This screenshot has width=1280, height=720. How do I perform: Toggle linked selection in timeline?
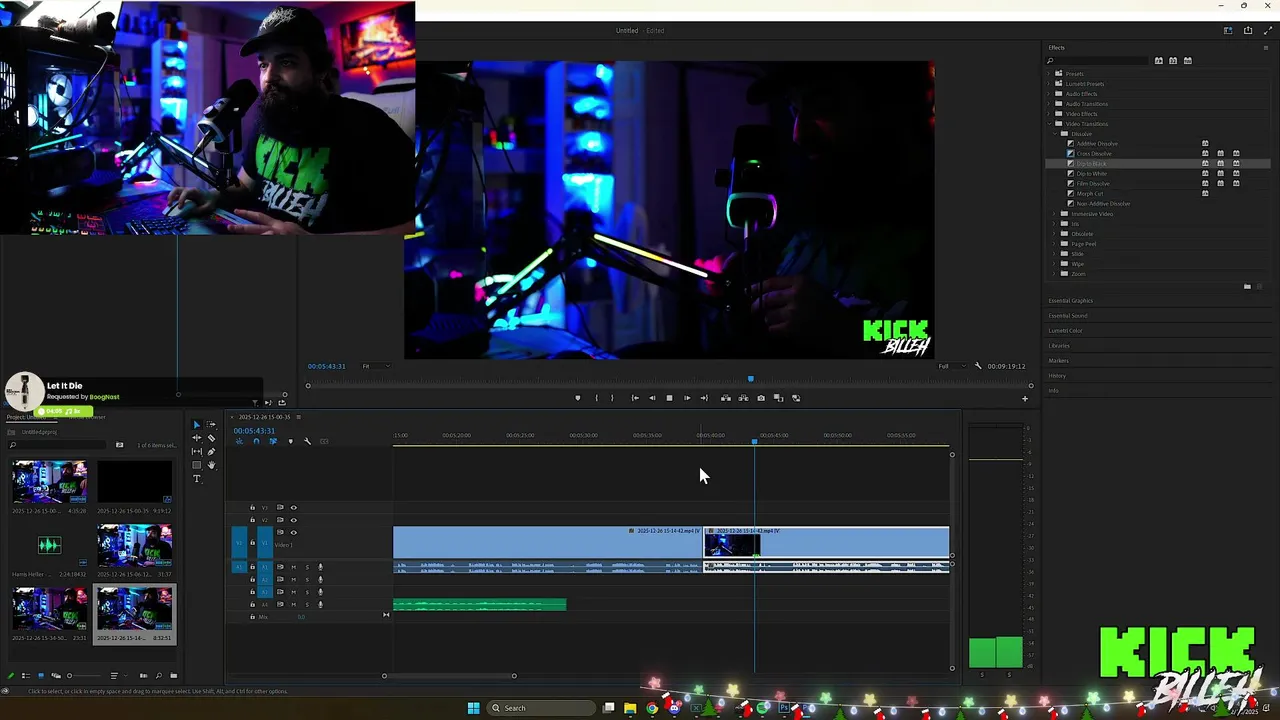click(273, 441)
